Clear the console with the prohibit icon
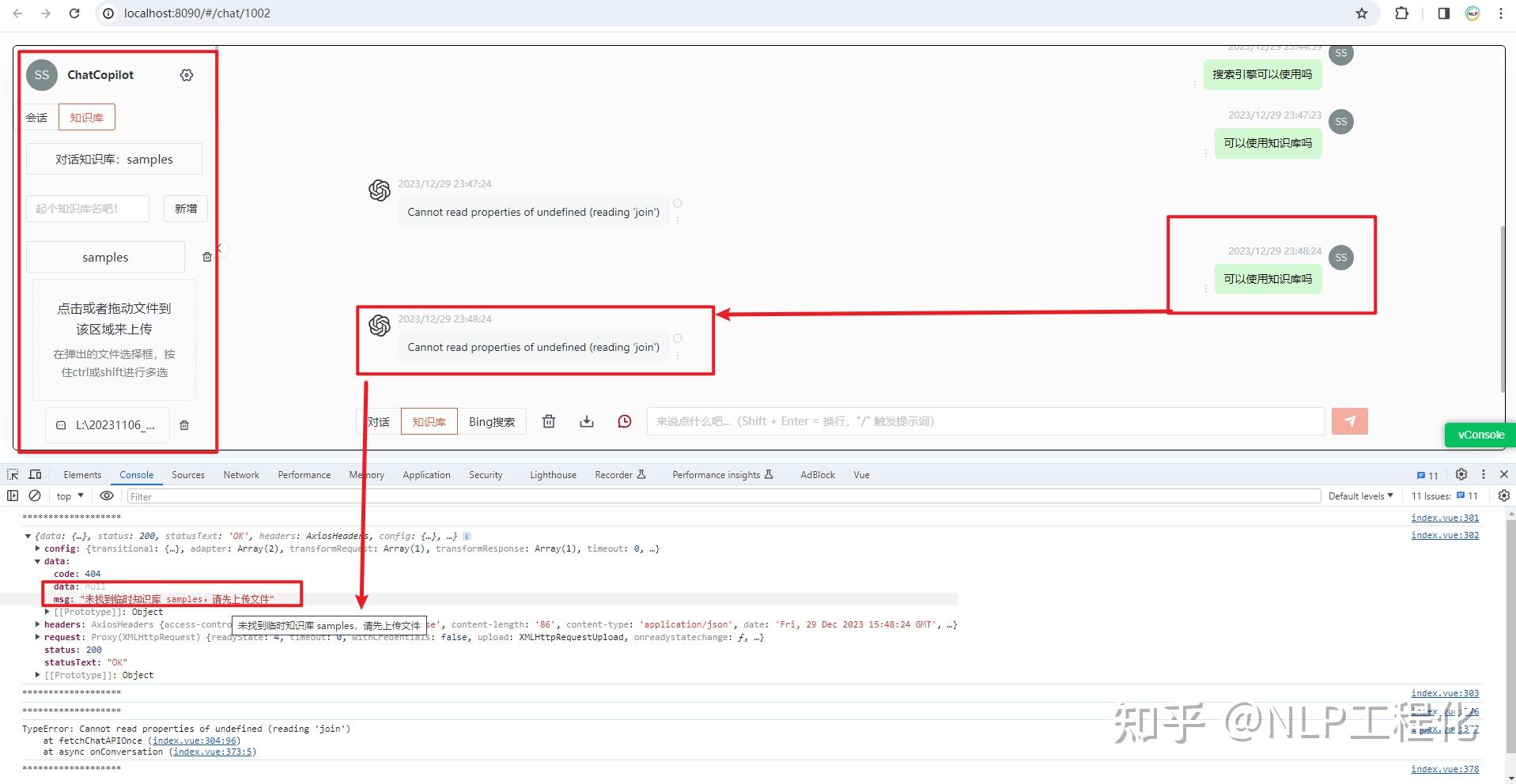 (35, 496)
